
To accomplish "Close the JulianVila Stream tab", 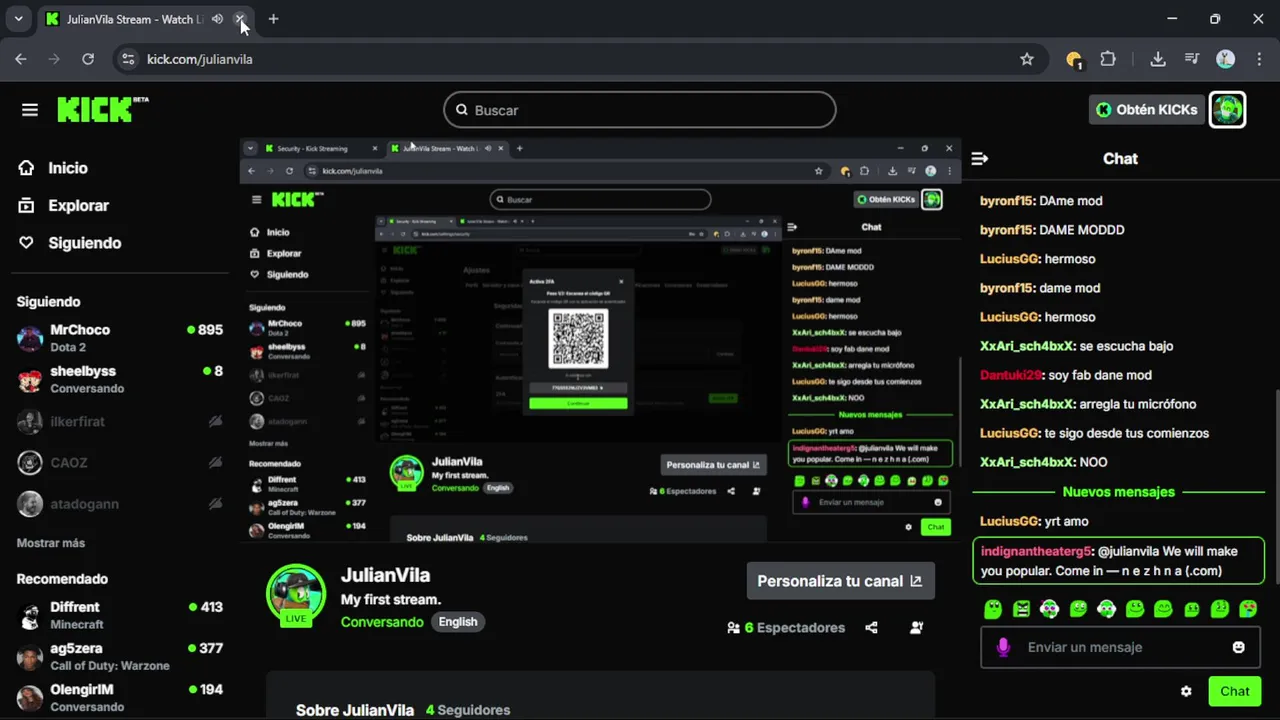I will 239,19.
